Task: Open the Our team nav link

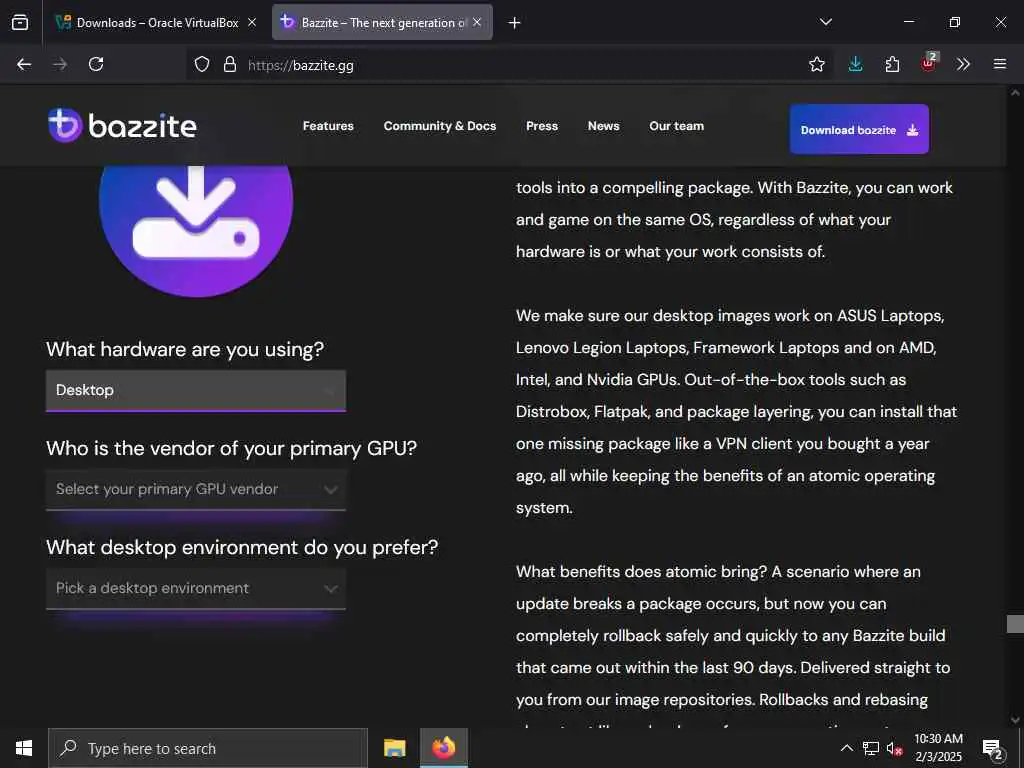Action: (677, 126)
